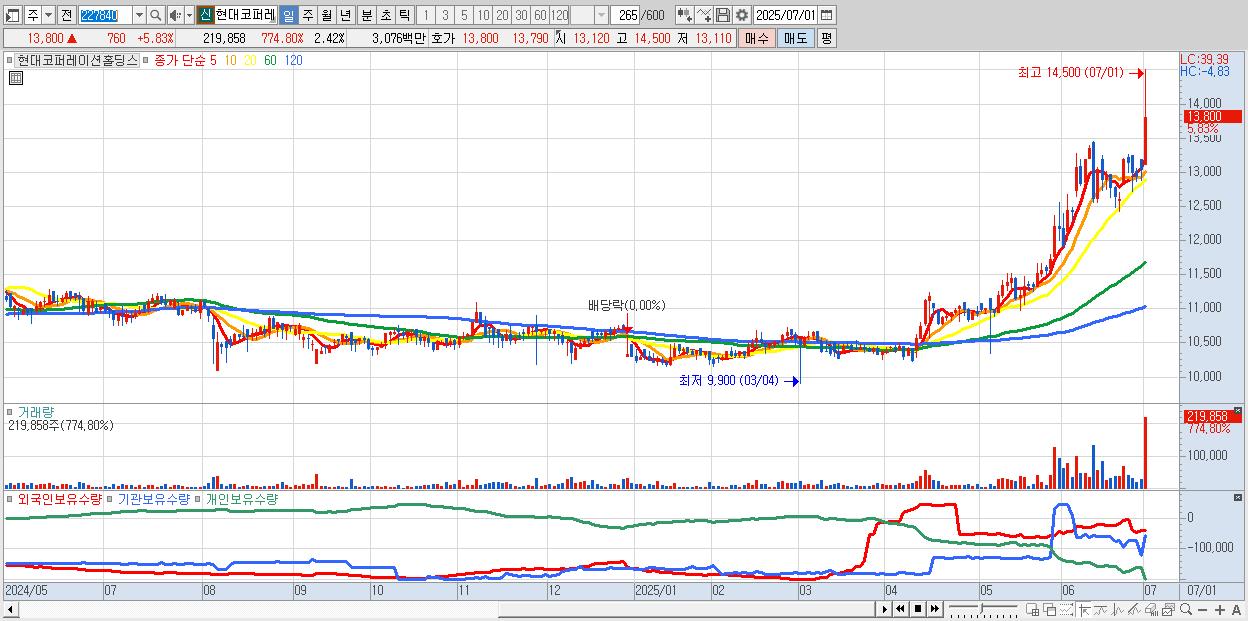Image resolution: width=1248 pixels, height=621 pixels.
Task: Click the stock search magnifier icon
Action: (x=156, y=15)
